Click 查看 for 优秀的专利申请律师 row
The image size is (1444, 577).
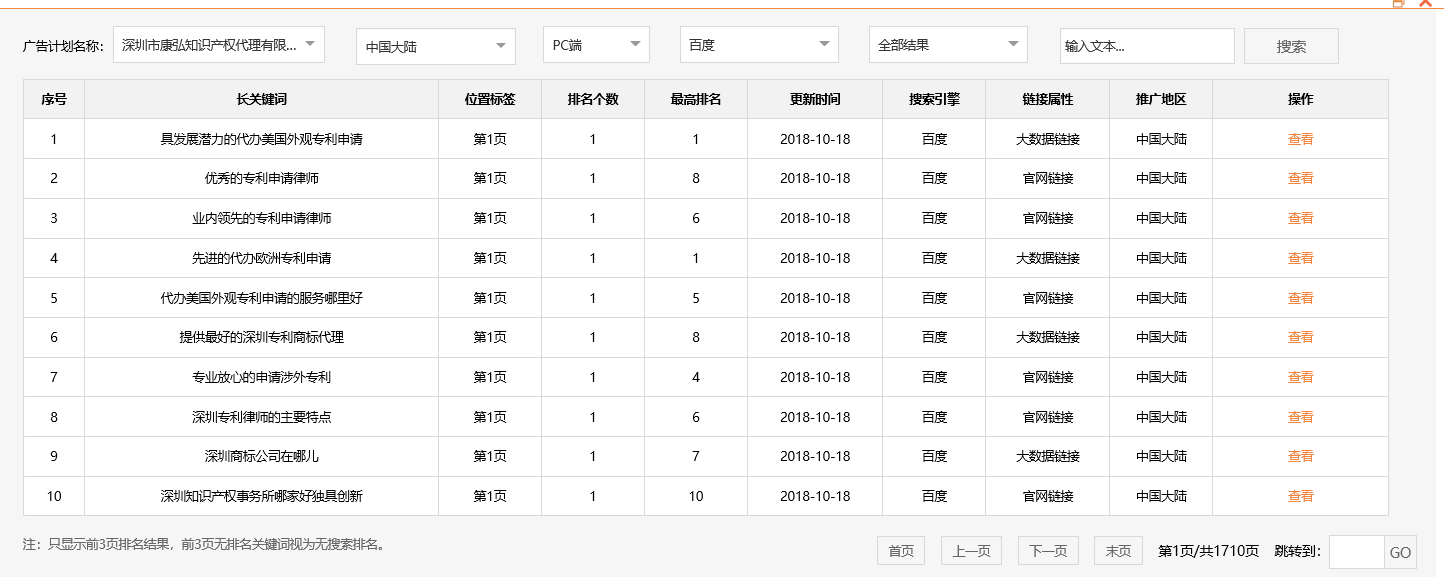click(1300, 178)
